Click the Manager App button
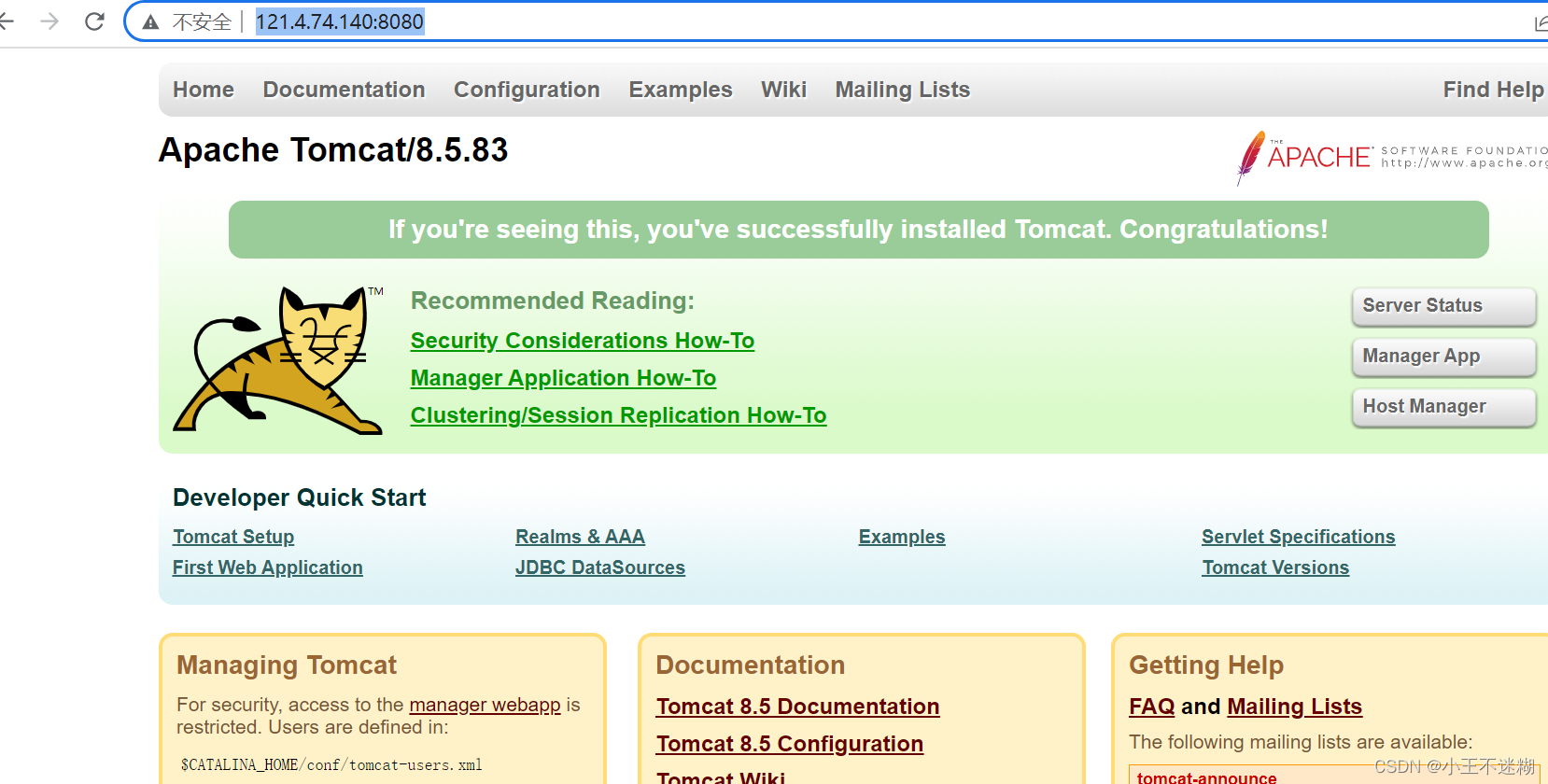Screen dimensions: 1548x784 1443,357
